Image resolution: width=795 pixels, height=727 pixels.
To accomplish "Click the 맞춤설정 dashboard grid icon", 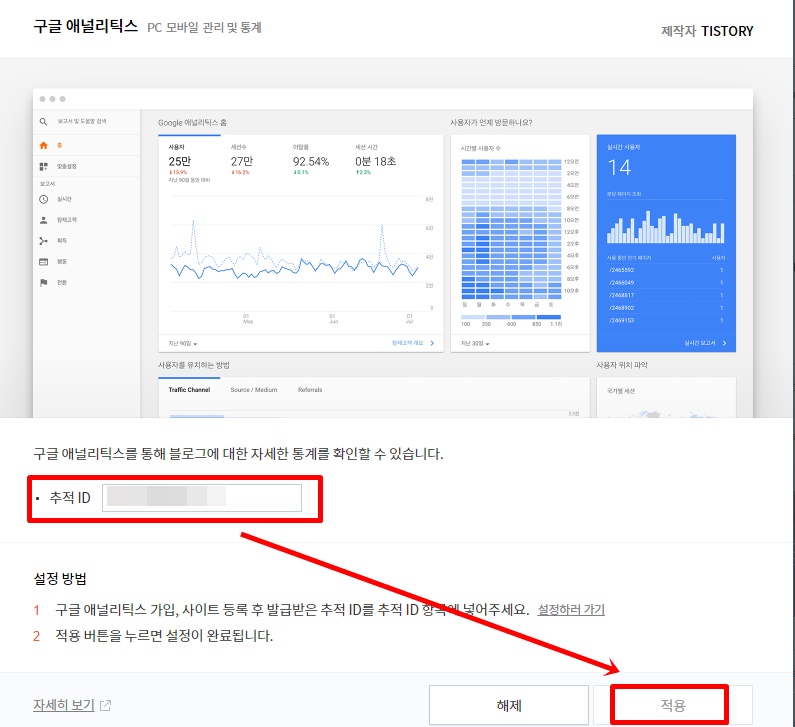I will coord(44,166).
